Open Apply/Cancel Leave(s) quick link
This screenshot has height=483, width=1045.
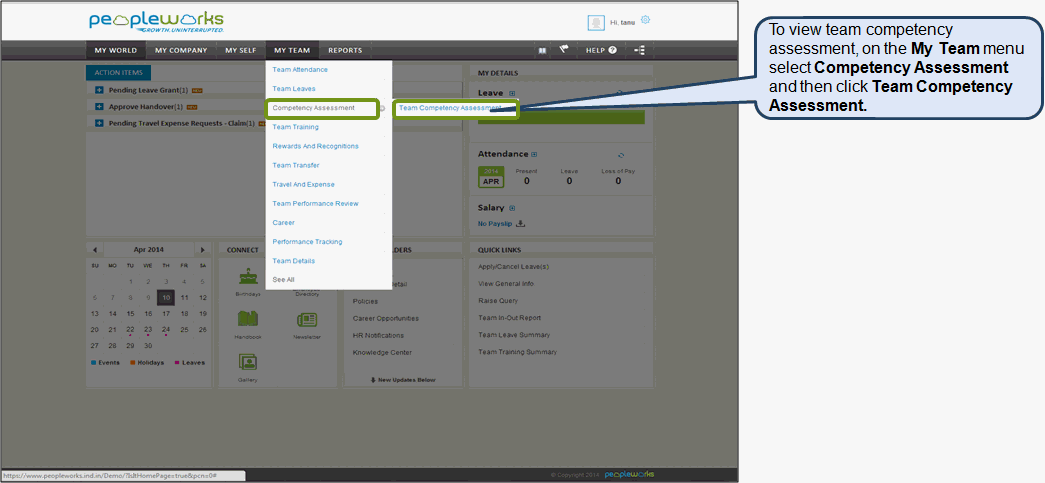click(x=513, y=266)
